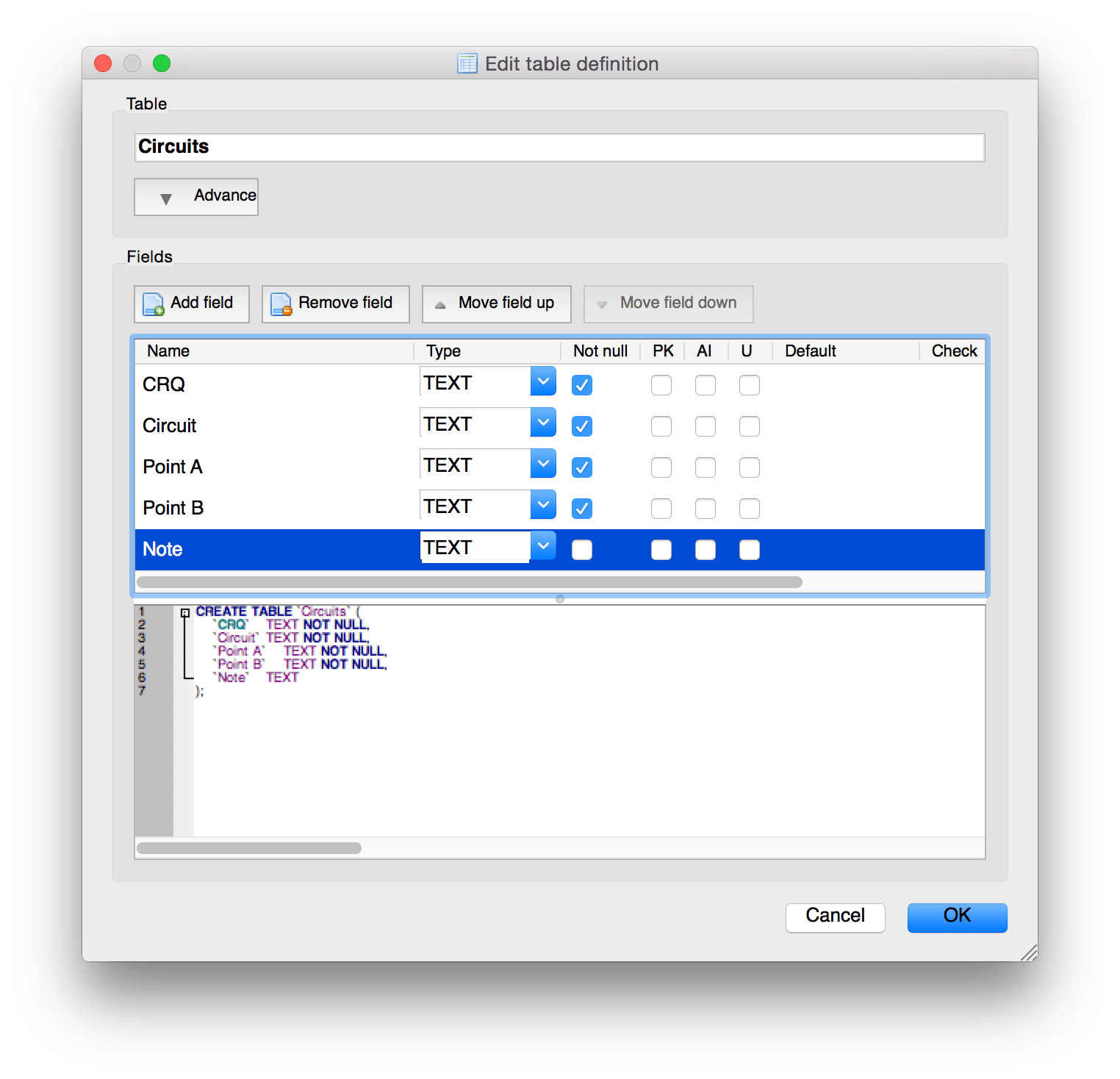The image size is (1120, 1079).
Task: Click the Move field up arrow icon
Action: (x=441, y=304)
